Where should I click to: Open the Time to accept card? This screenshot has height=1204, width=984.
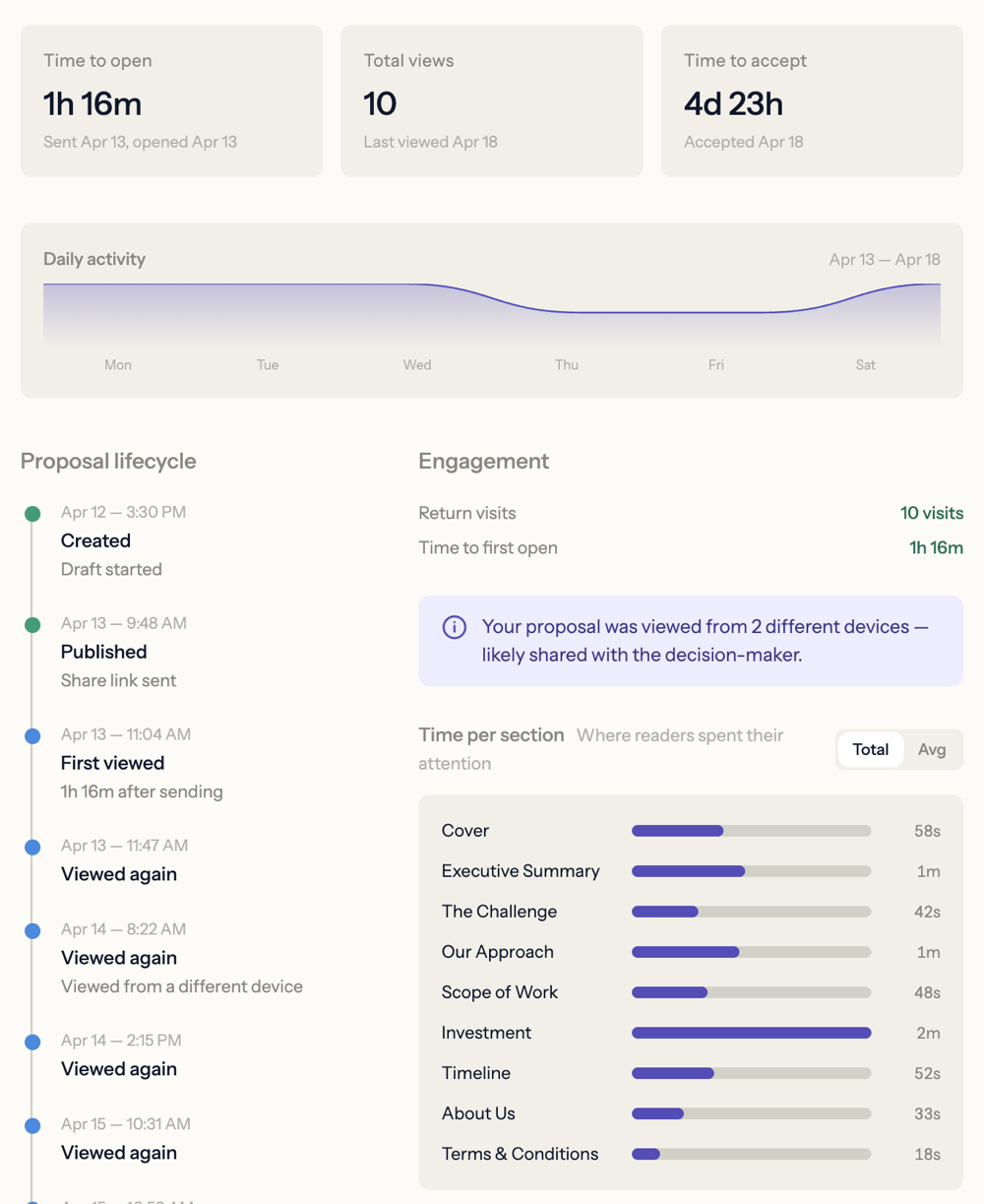click(x=811, y=101)
